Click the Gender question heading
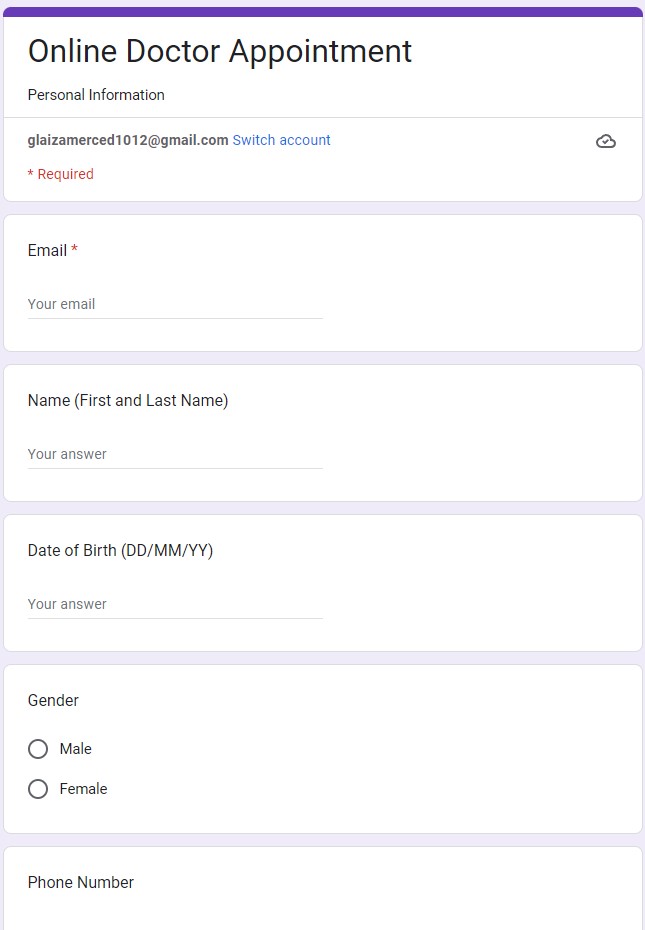The height and width of the screenshot is (930, 645). pos(53,700)
